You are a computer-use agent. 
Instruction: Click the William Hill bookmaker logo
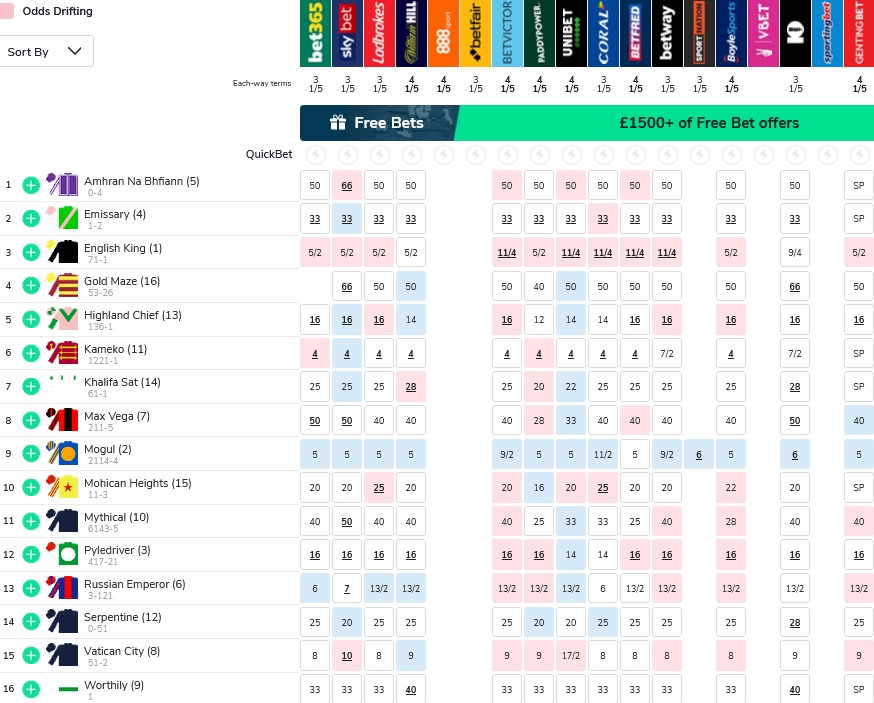(411, 33)
